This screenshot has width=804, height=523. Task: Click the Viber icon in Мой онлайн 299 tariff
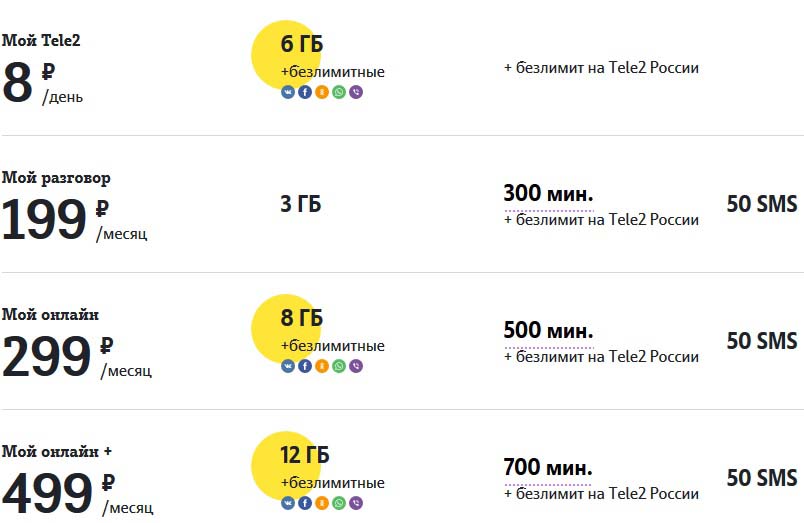(356, 366)
